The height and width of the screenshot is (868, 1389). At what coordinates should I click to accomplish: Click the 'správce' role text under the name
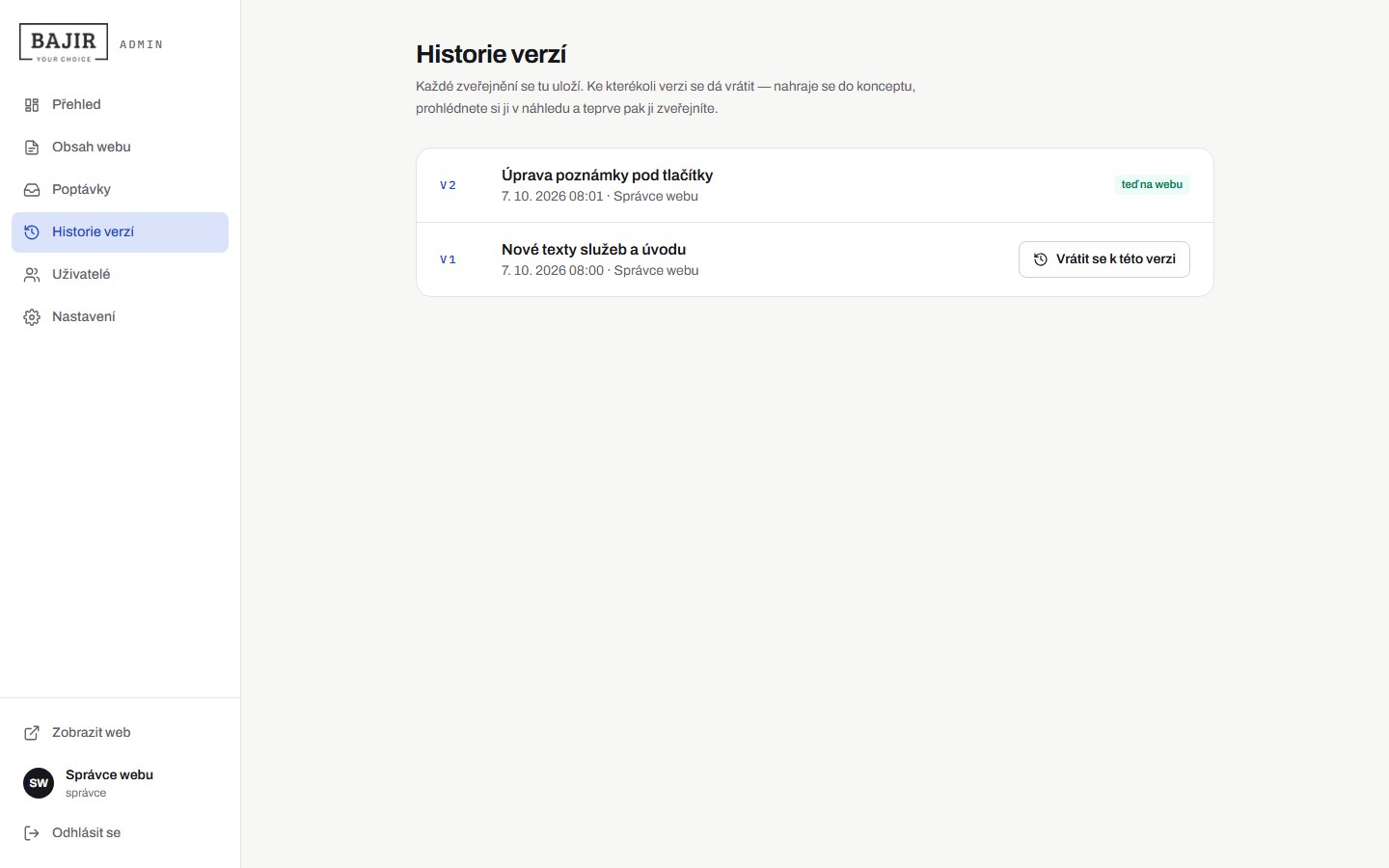[x=86, y=793]
